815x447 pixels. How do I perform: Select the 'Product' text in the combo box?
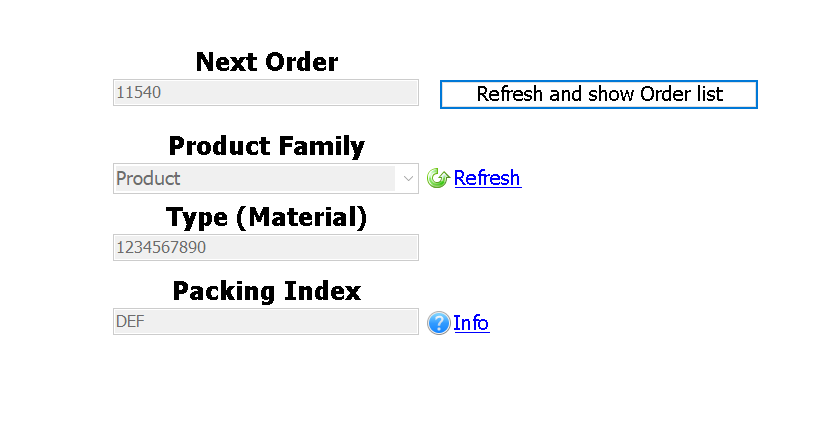149,179
